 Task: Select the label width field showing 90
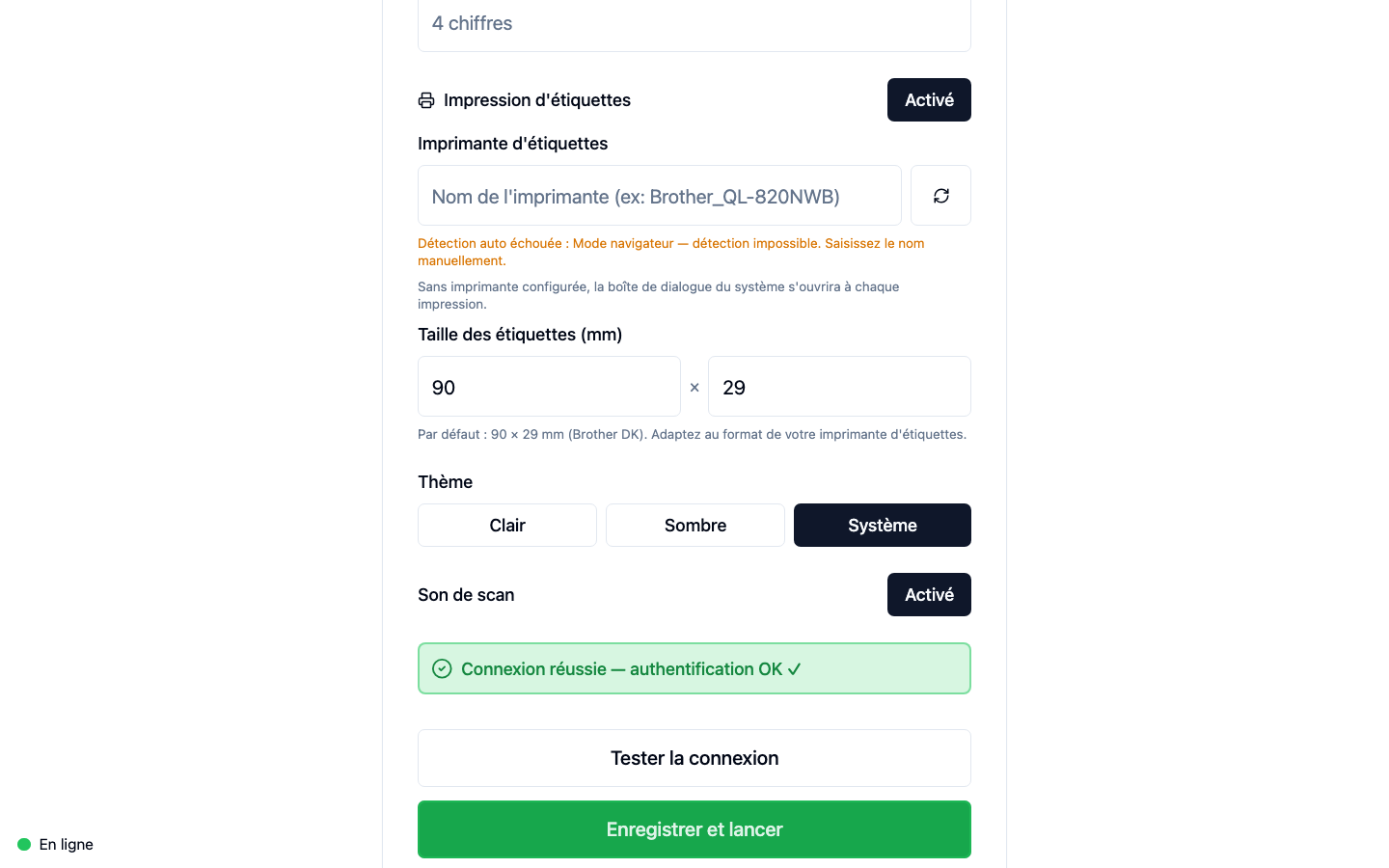point(549,386)
